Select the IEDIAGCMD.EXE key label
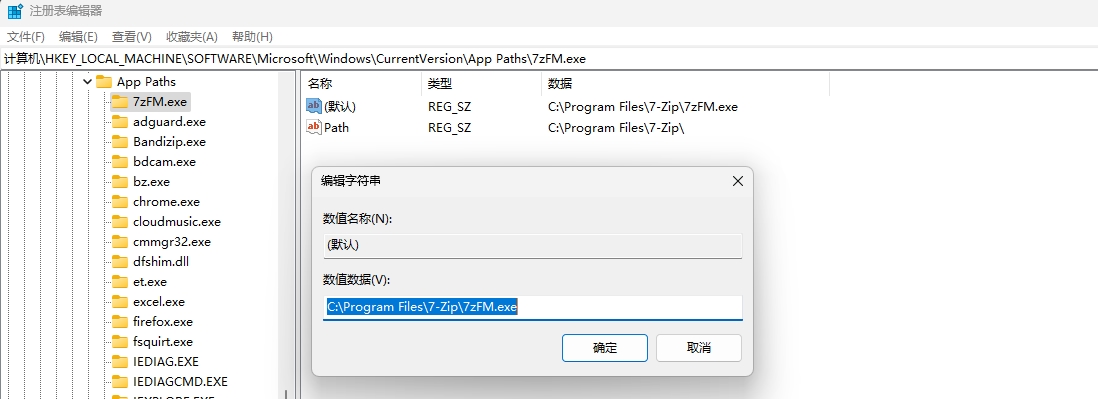This screenshot has width=1098, height=399. [180, 382]
